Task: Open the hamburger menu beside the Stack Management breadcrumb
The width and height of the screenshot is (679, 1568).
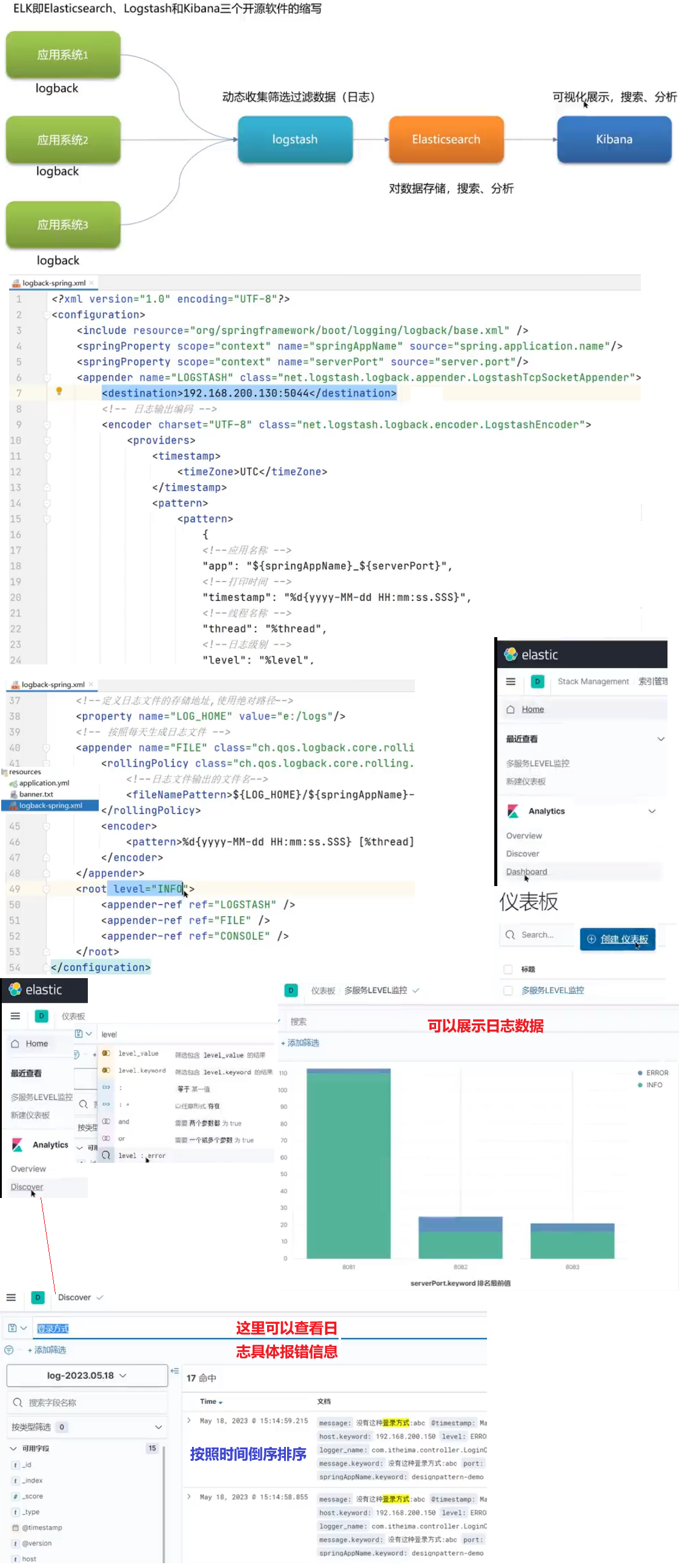Action: coord(511,681)
